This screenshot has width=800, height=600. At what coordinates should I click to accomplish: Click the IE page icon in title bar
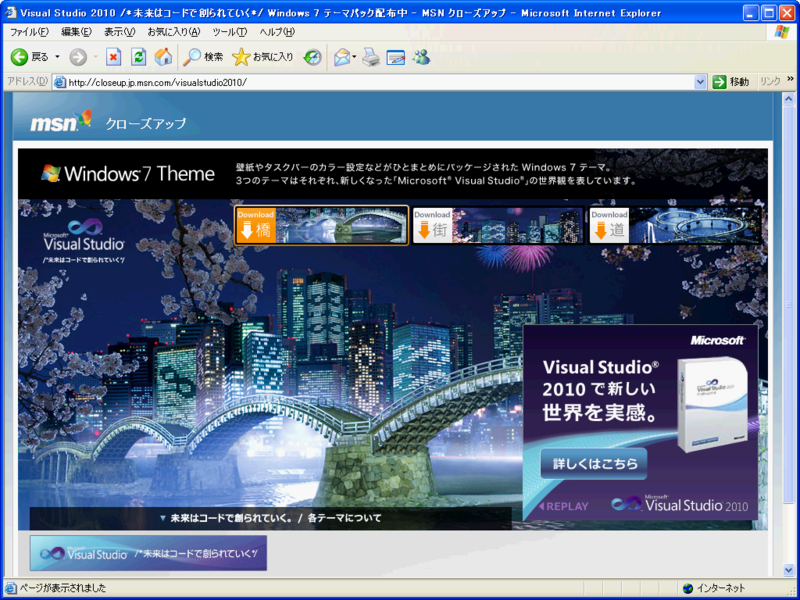pyautogui.click(x=10, y=13)
